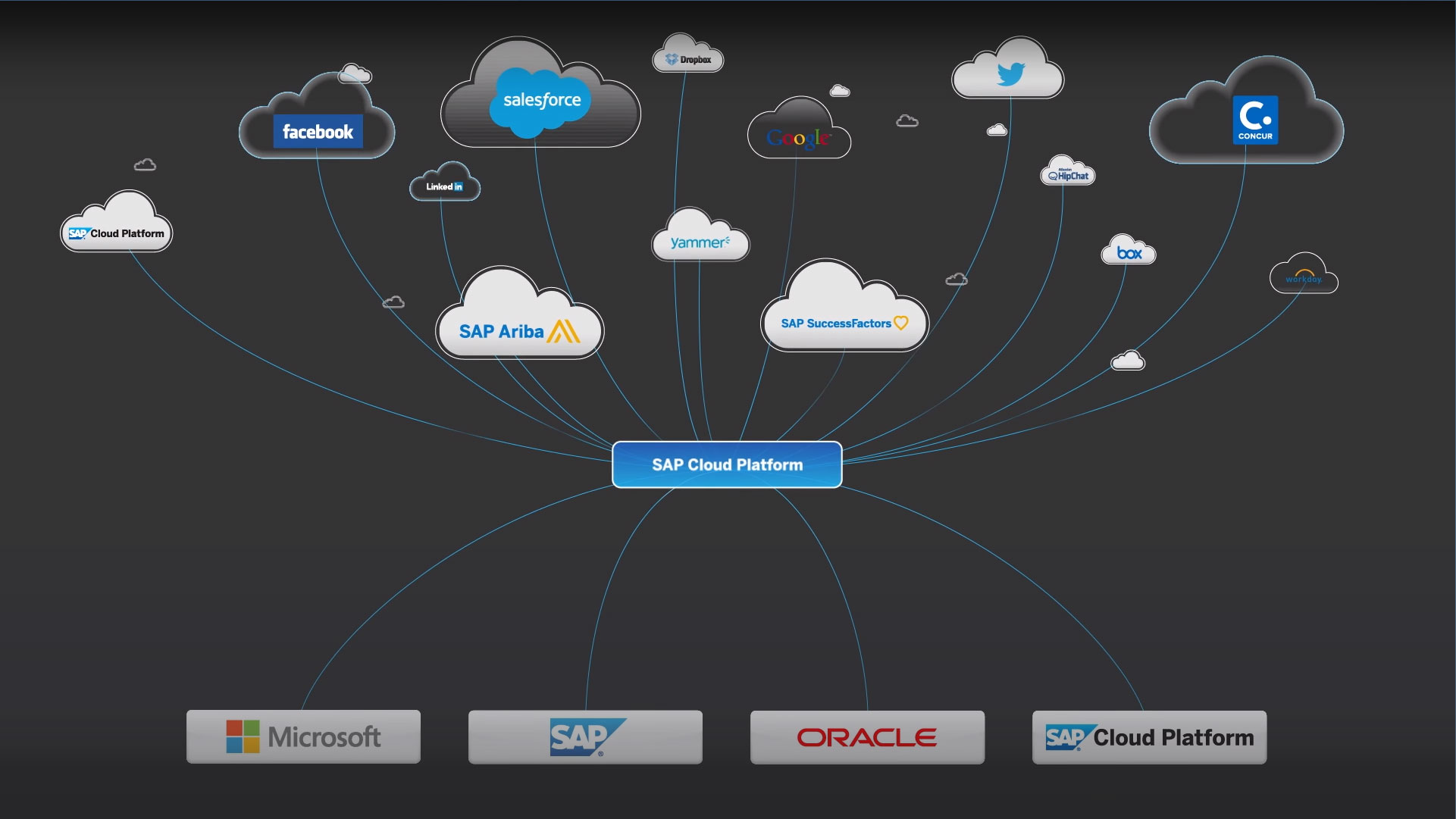Click the HipChat cloud icon
Viewport: 1456px width, 819px height.
pyautogui.click(x=1067, y=173)
